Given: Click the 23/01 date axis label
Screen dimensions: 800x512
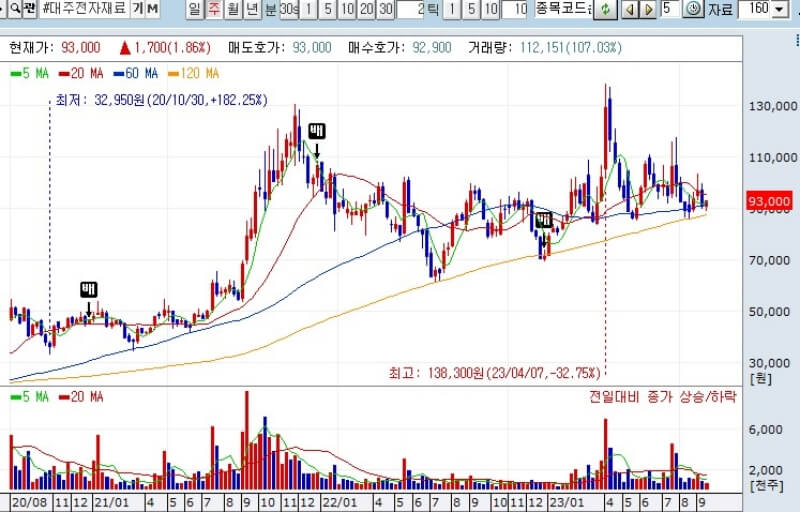Looking at the screenshot, I should (x=567, y=502).
